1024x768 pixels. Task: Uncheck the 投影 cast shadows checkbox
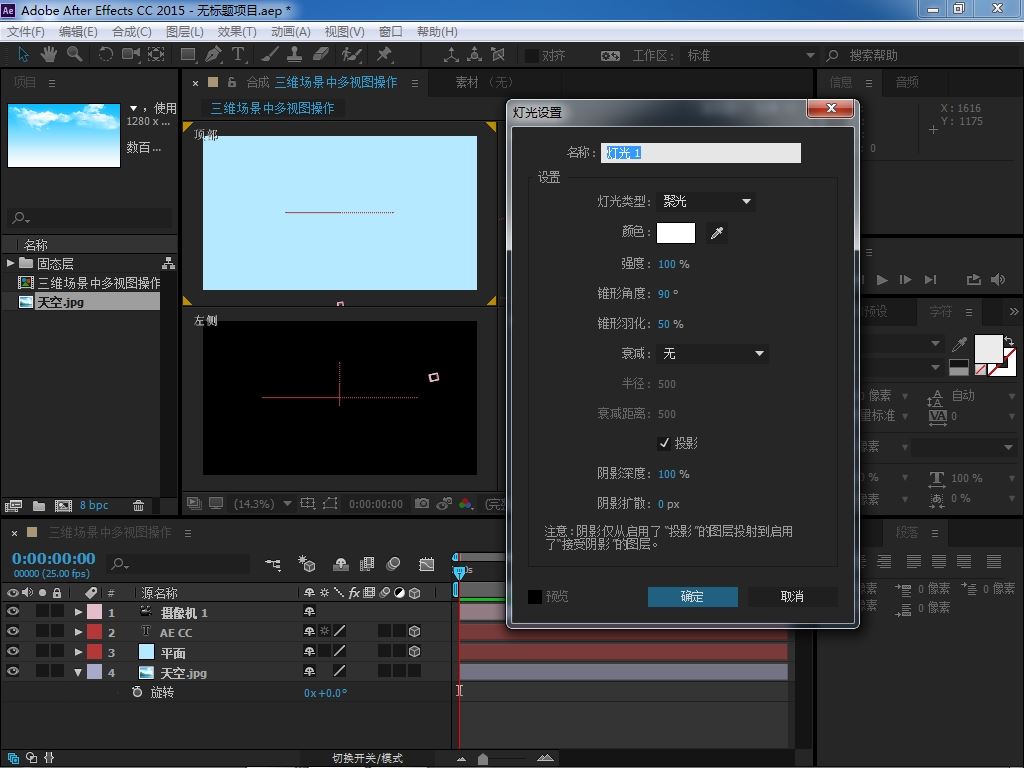coord(664,443)
